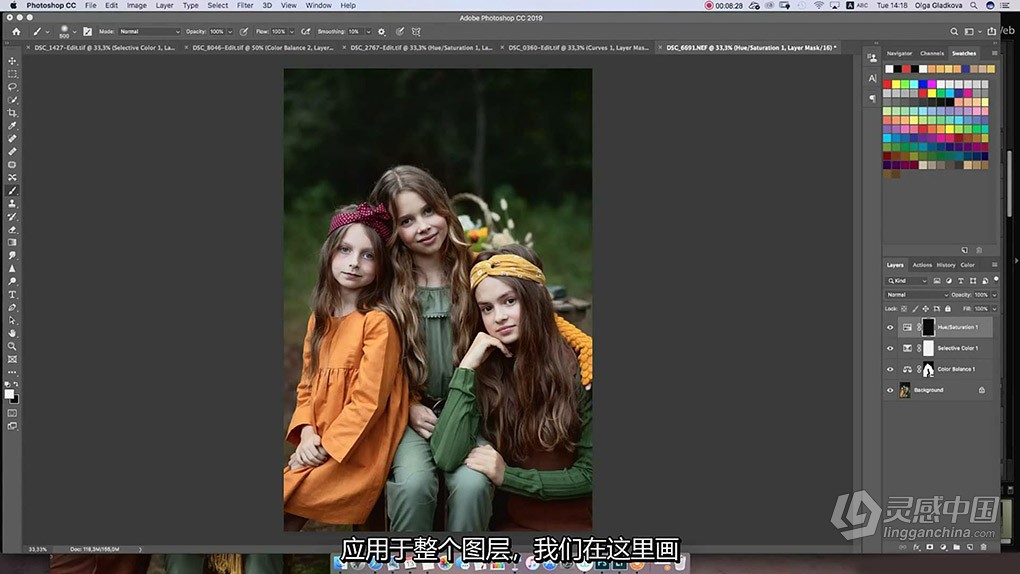Click the foreground color swatch
Viewport: 1020px width, 574px height.
coord(9,394)
